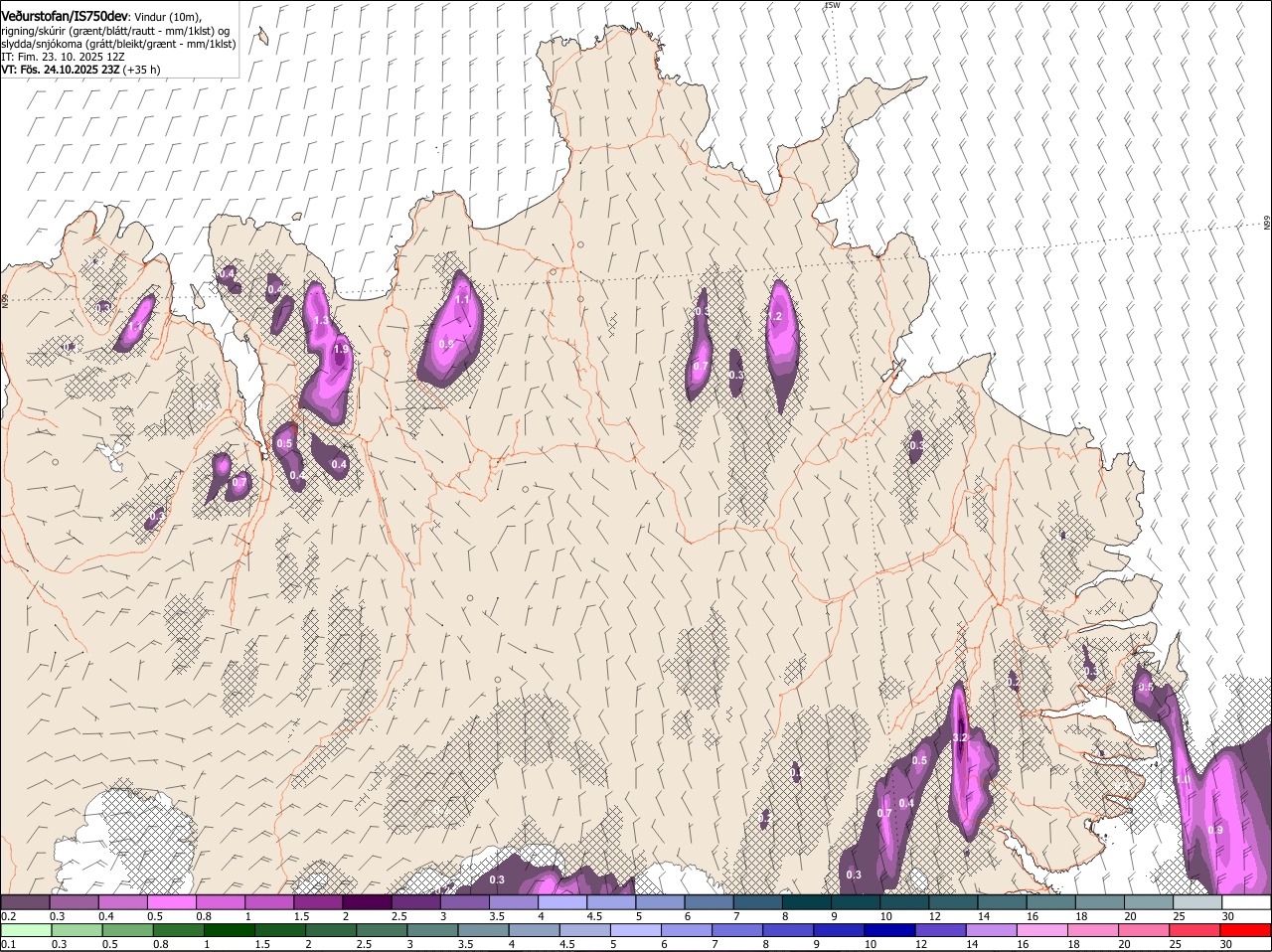
Task: Click the Veðurstofan/IS750dev title text
Action: (x=65, y=17)
